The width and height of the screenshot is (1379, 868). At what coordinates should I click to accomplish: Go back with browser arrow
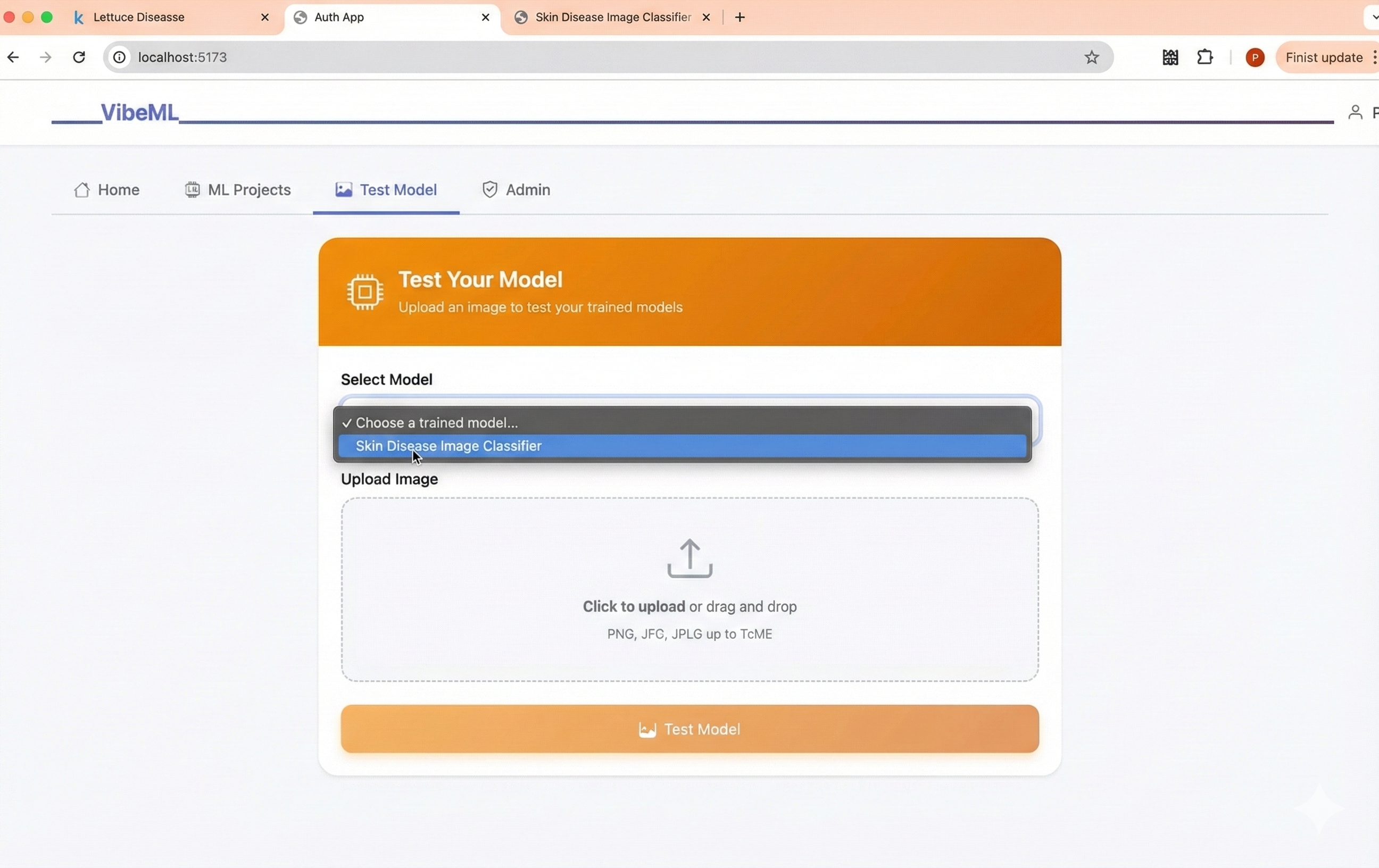click(13, 57)
